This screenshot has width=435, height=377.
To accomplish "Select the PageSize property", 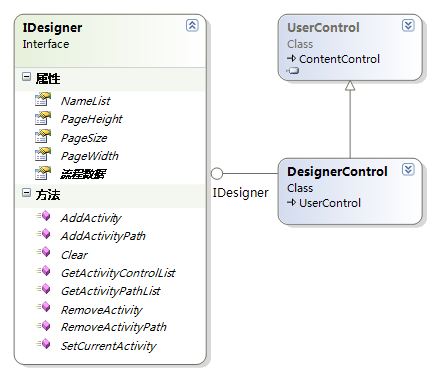I will tap(84, 138).
